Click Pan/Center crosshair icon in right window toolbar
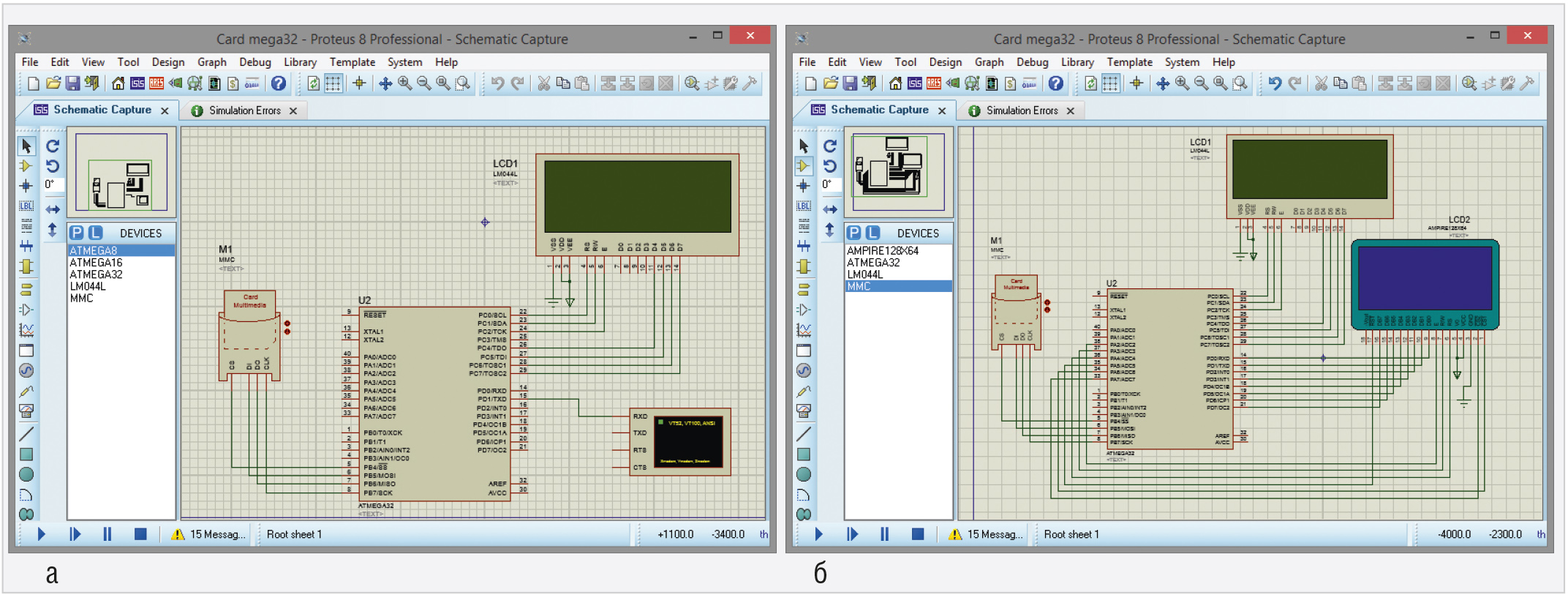Image resolution: width=1568 pixels, height=595 pixels. coord(1162,83)
